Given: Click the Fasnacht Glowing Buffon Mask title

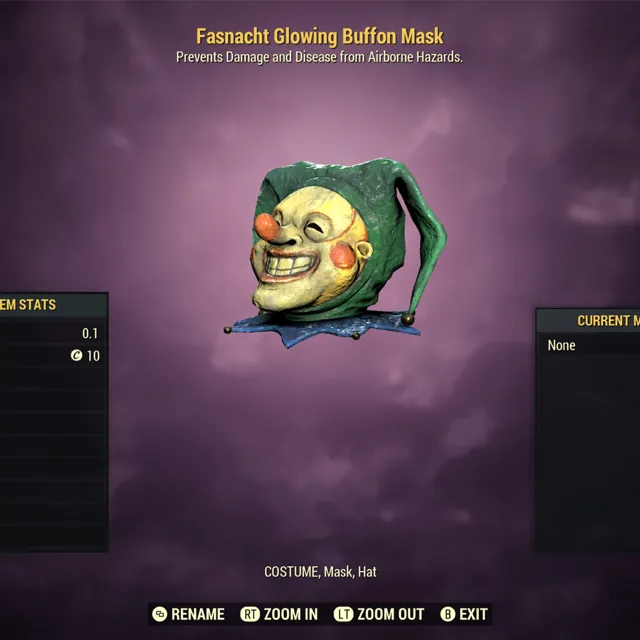Looking at the screenshot, I should 320,36.
